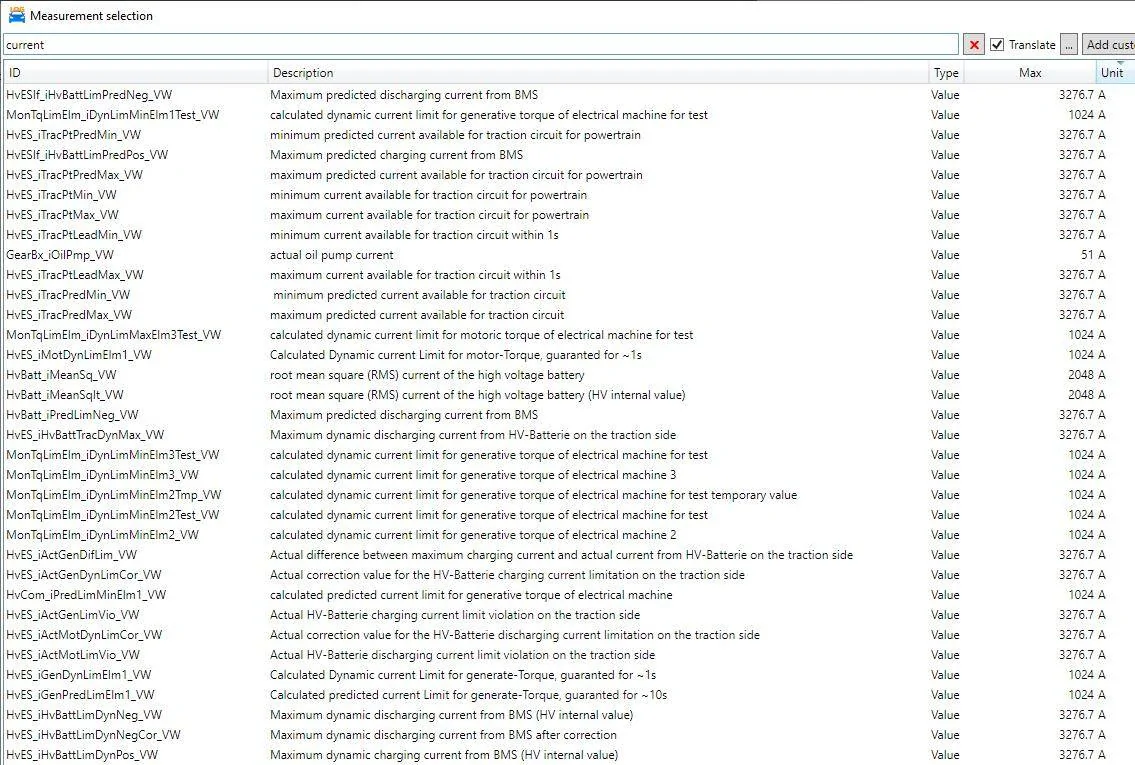Select row HvBatt_iMeanSq_VW
This screenshot has height=765, width=1135.
(568, 375)
